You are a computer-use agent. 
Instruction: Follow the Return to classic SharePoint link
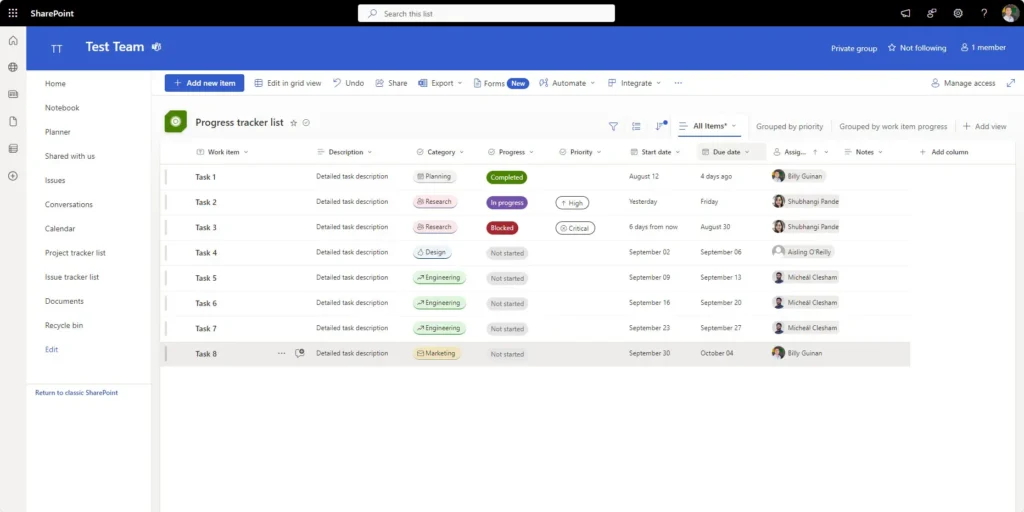coord(76,393)
